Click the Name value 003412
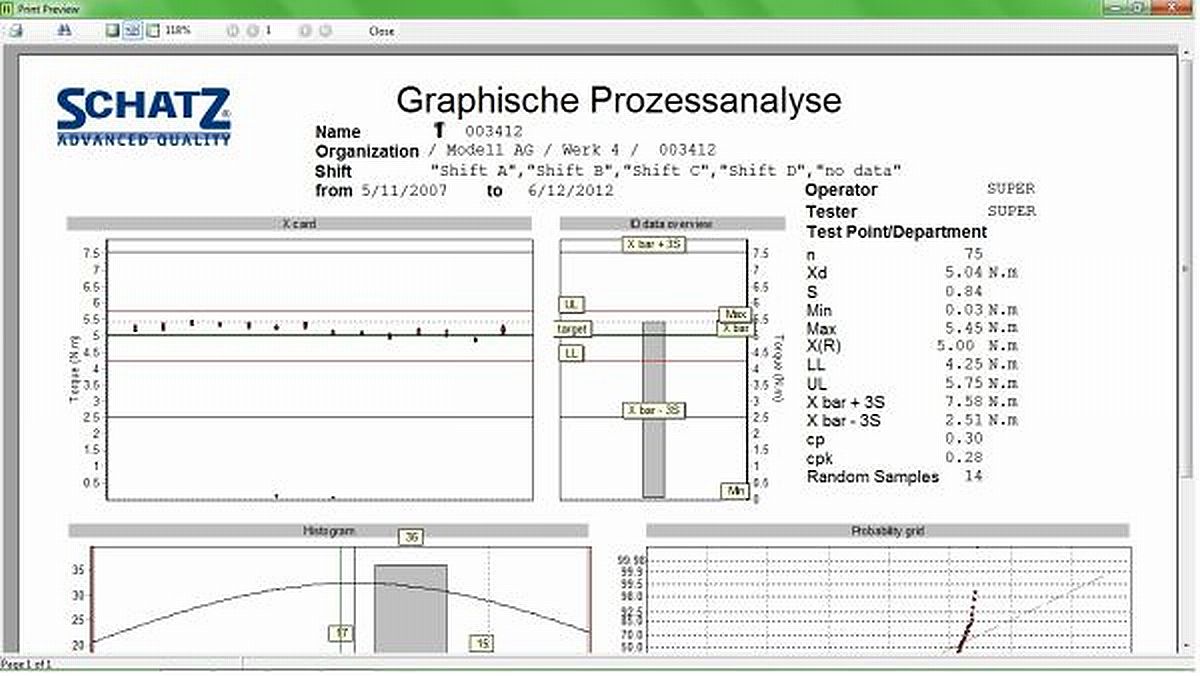The image size is (1200, 676). (493, 131)
